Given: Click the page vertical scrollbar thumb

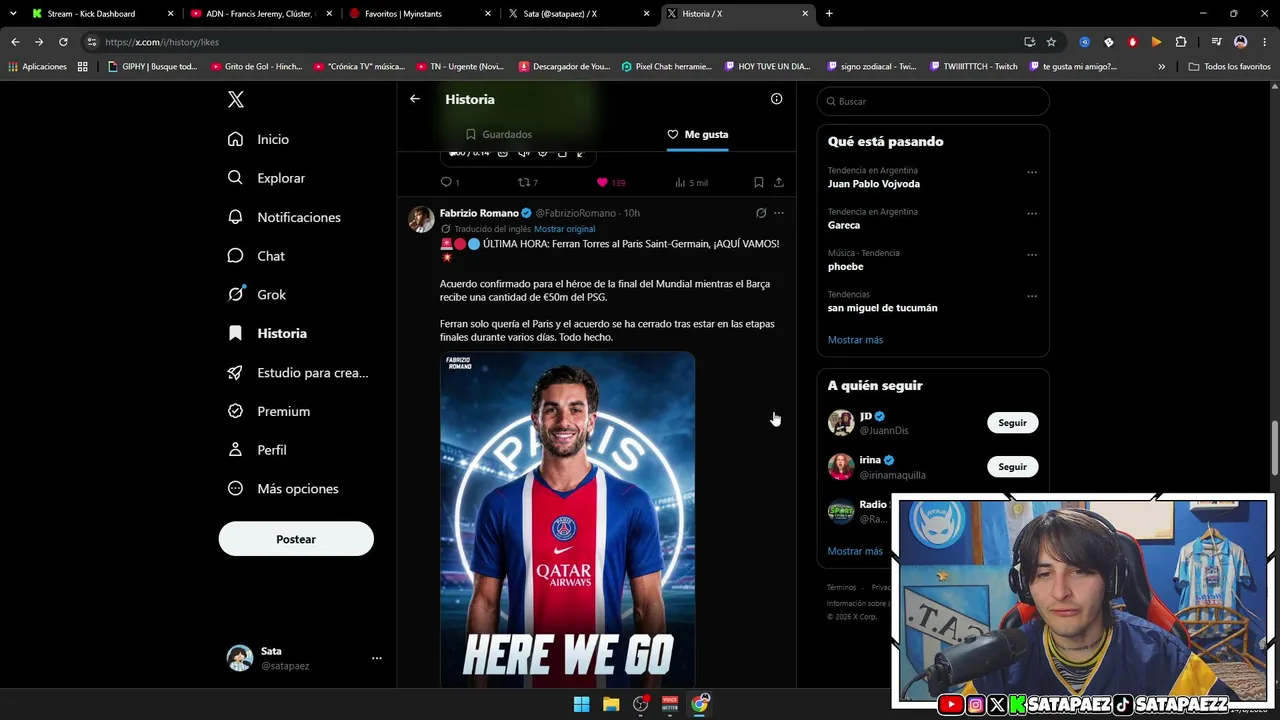Looking at the screenshot, I should point(1274,448).
